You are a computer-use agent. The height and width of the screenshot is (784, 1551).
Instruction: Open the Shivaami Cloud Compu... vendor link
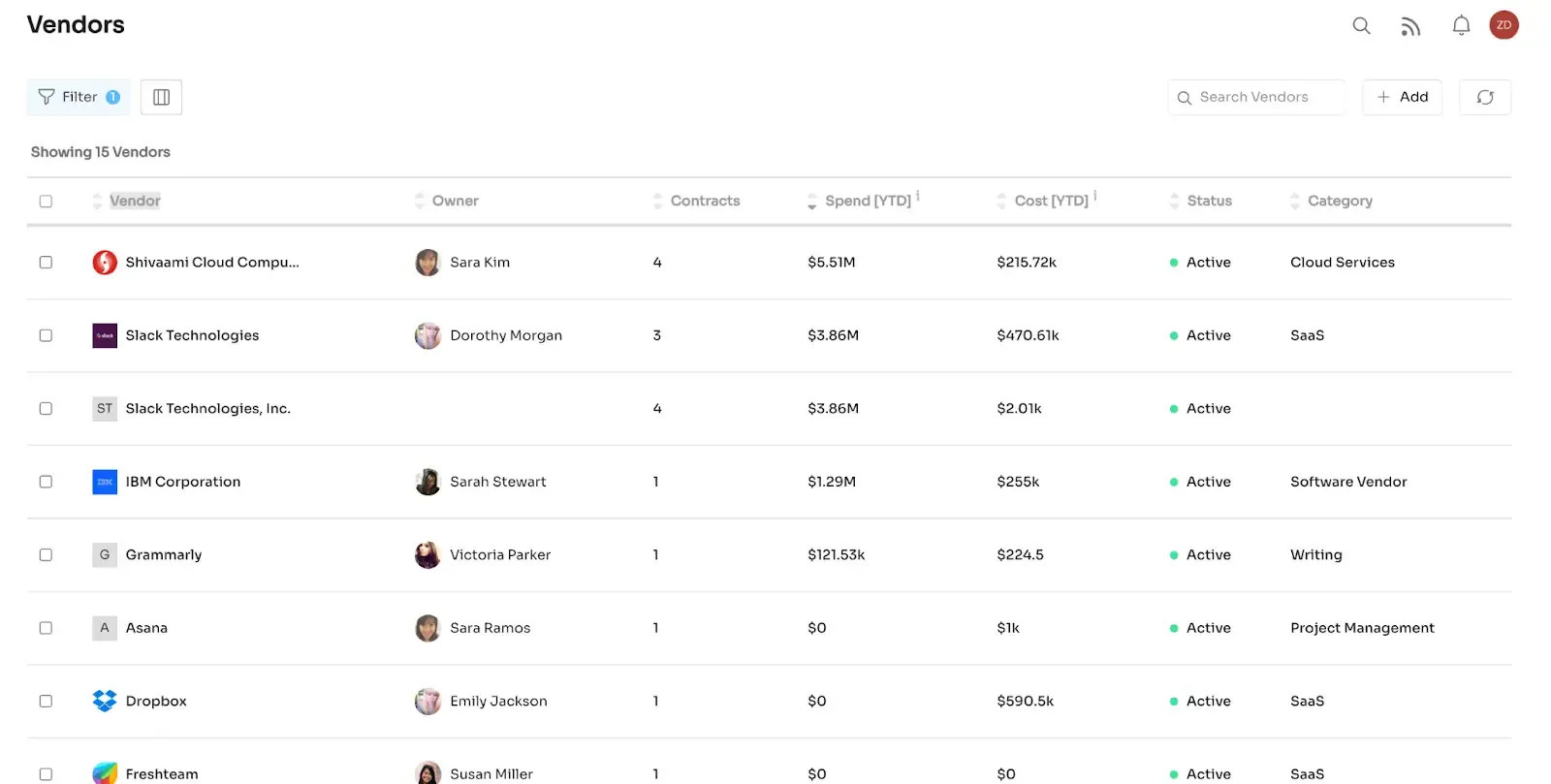[212, 262]
